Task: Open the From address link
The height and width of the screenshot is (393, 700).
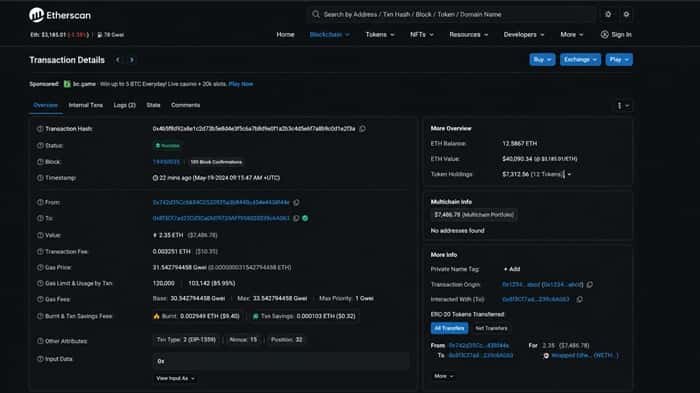Action: click(x=221, y=202)
